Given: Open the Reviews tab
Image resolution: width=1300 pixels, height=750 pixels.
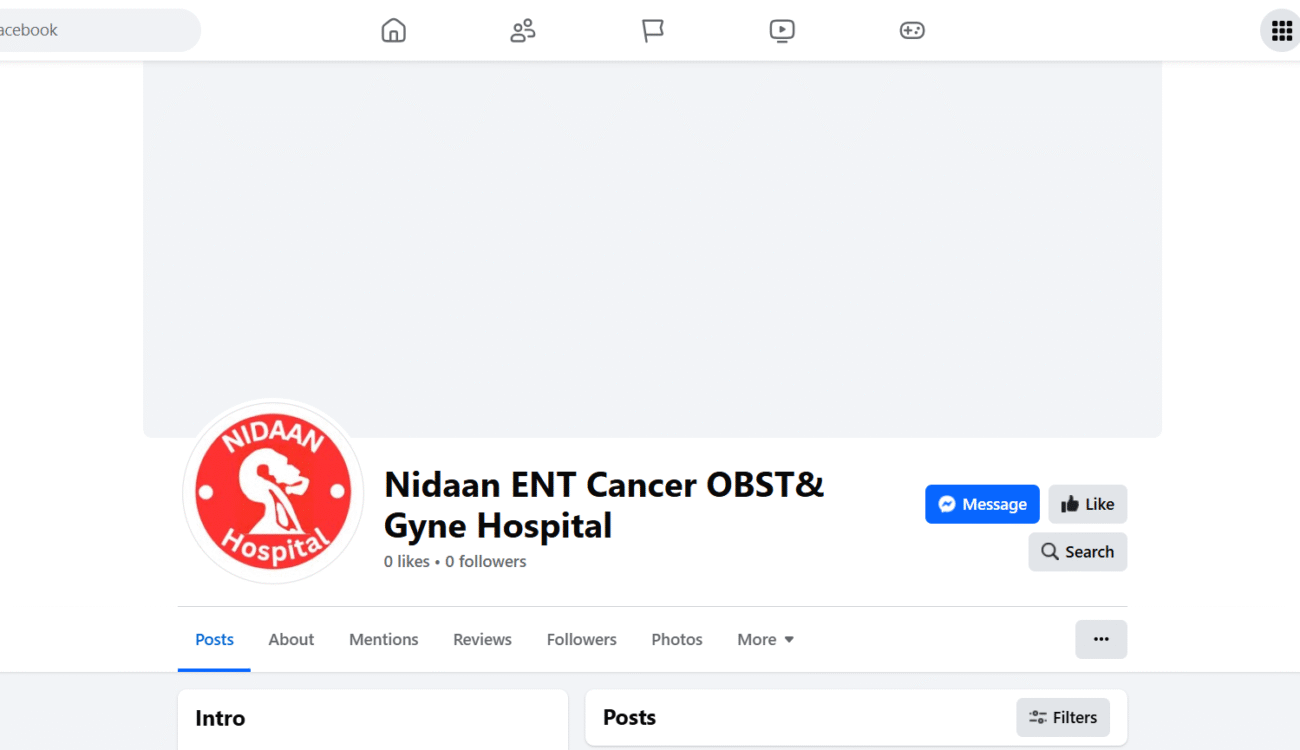Looking at the screenshot, I should pos(482,639).
